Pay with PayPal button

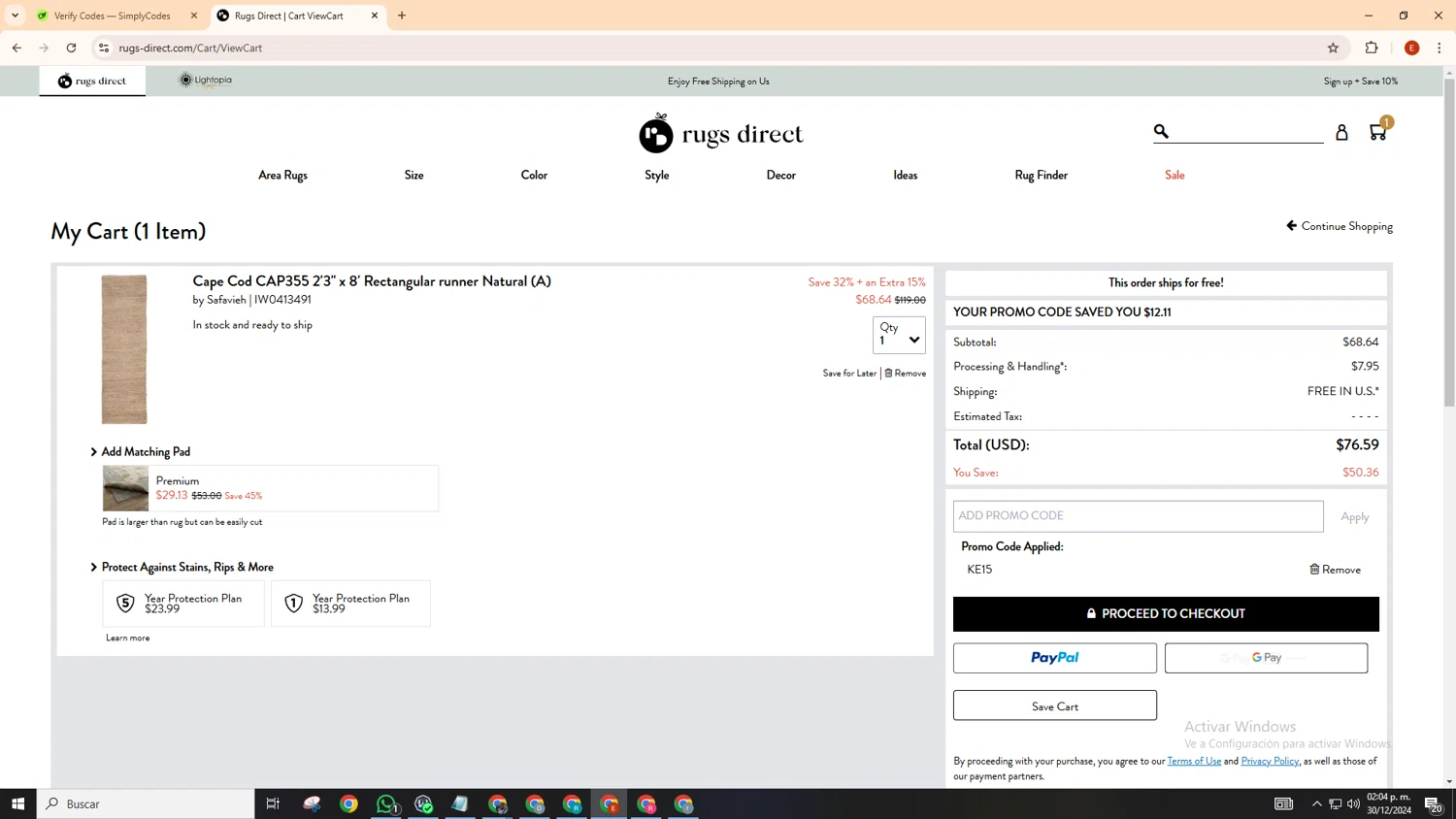point(1055,658)
